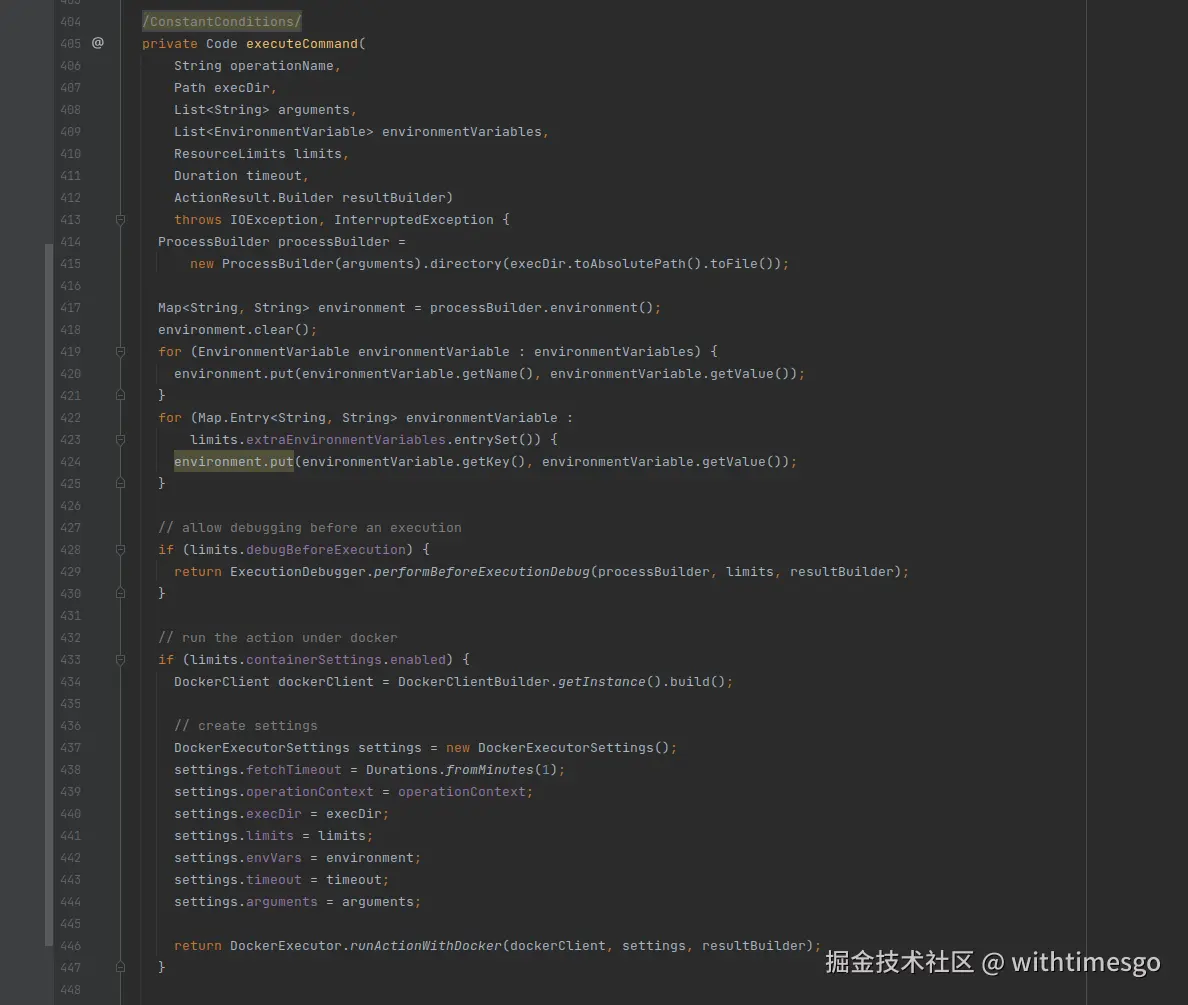The width and height of the screenshot is (1188, 1005).
Task: Click the executeCommand method name
Action: (x=302, y=44)
